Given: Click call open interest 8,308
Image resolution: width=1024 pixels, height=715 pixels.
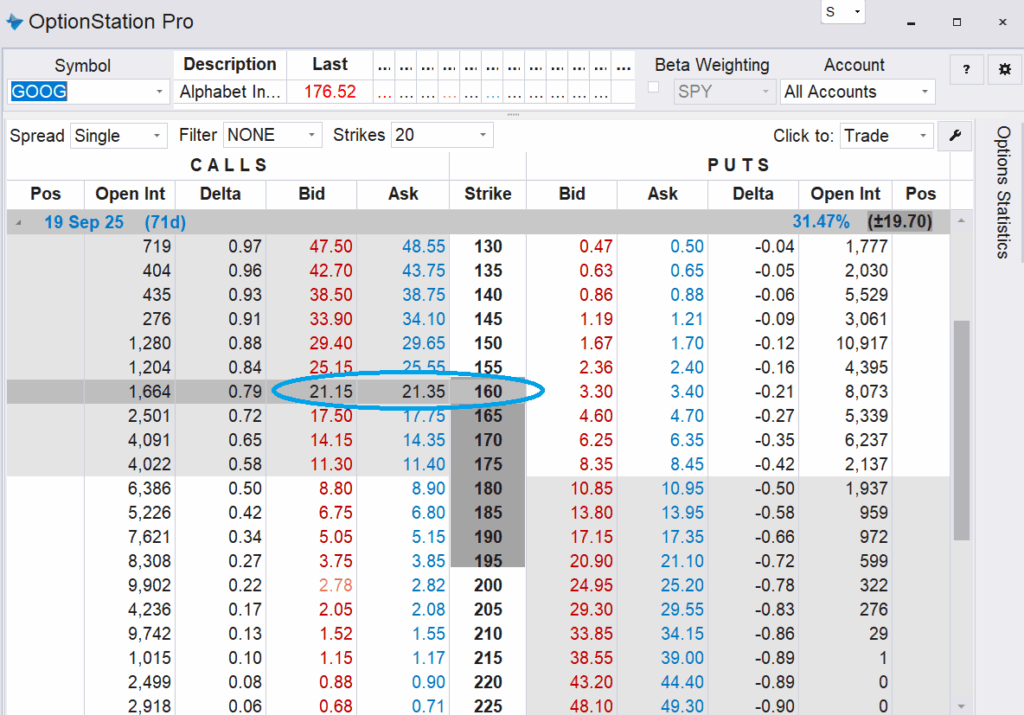Looking at the screenshot, I should (x=150, y=561).
